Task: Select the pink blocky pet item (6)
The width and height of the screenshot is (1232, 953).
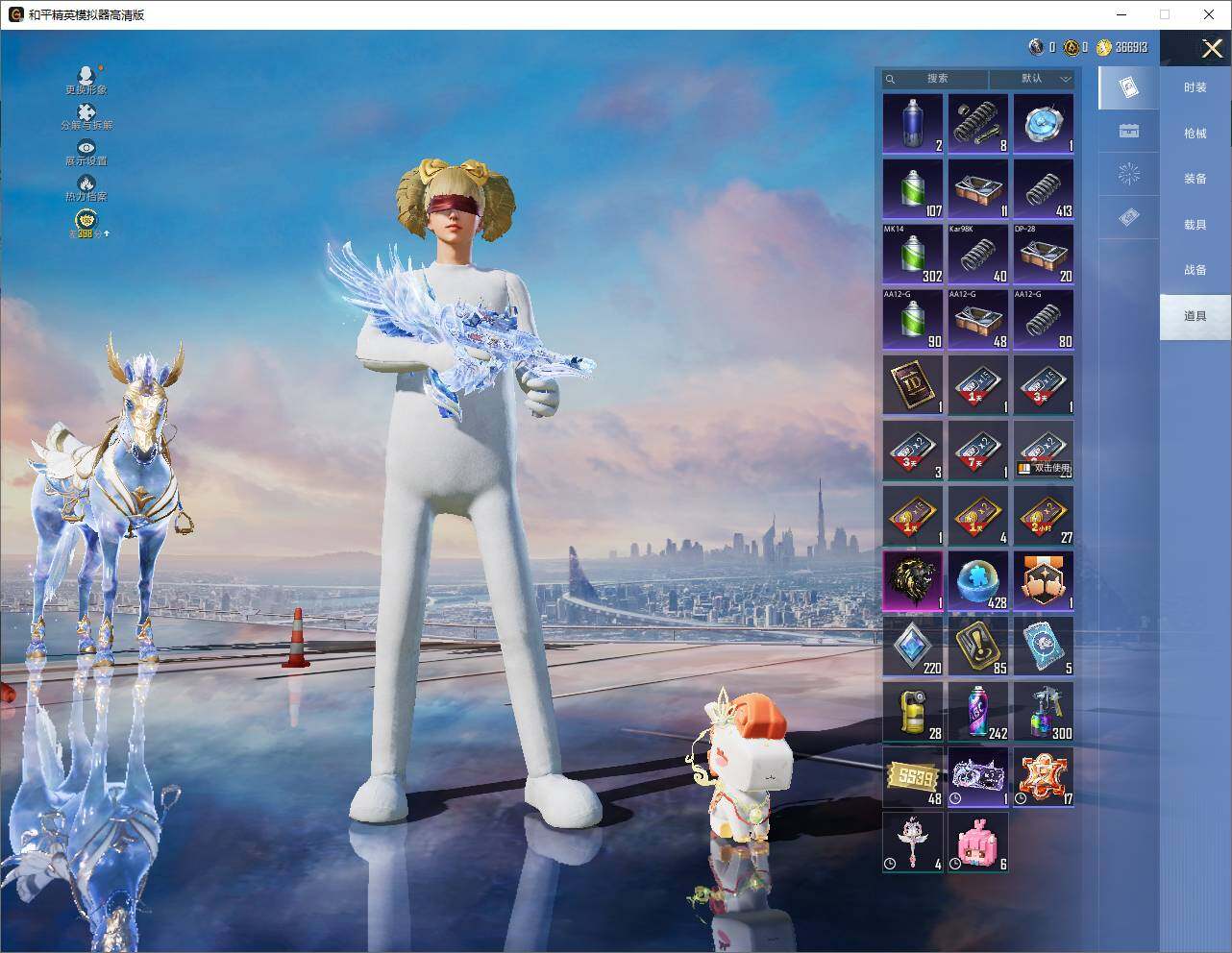Action: [x=978, y=842]
